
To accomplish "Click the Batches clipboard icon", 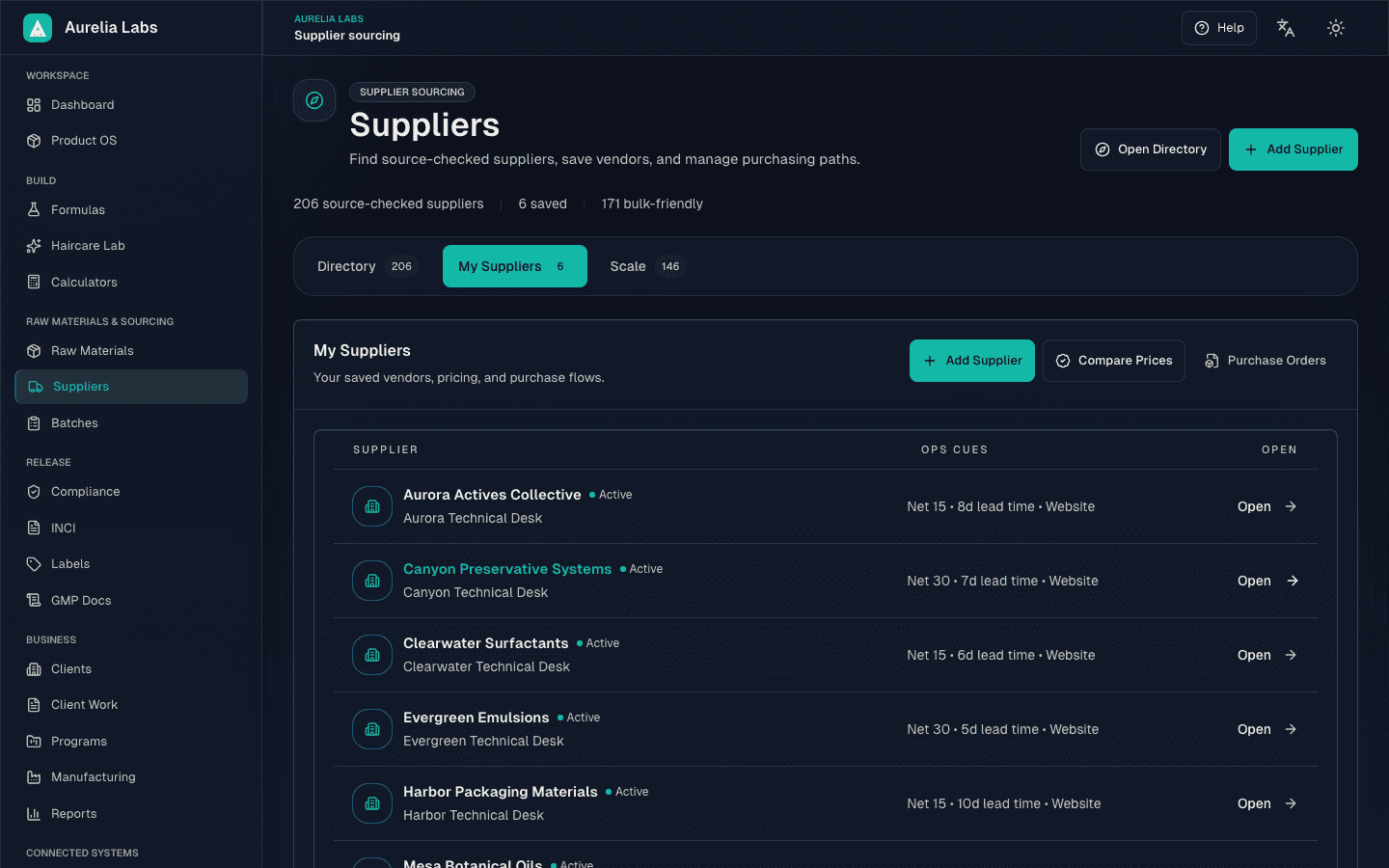I will 34,423.
